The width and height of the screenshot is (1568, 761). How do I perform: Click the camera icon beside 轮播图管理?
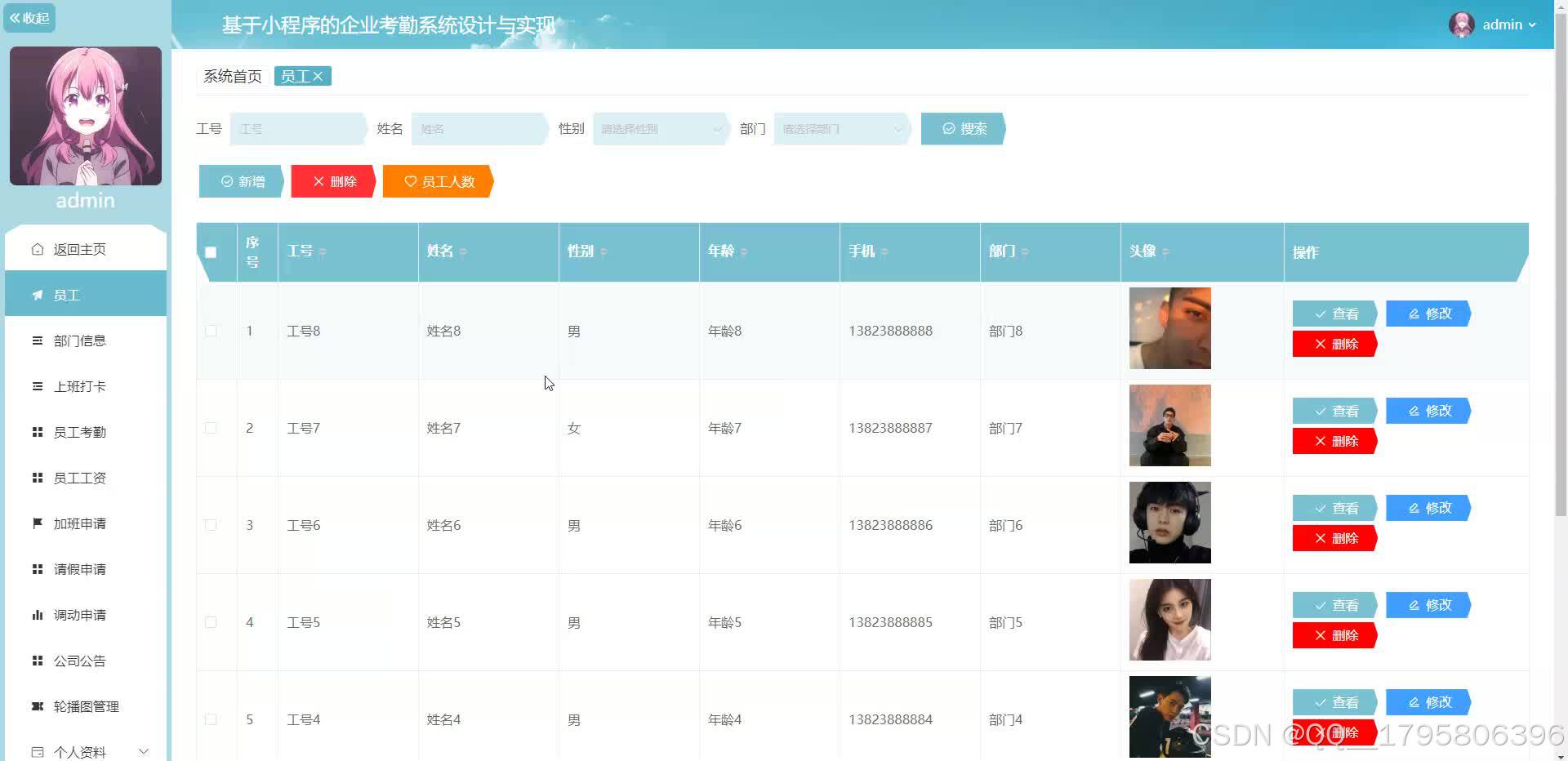coord(38,706)
